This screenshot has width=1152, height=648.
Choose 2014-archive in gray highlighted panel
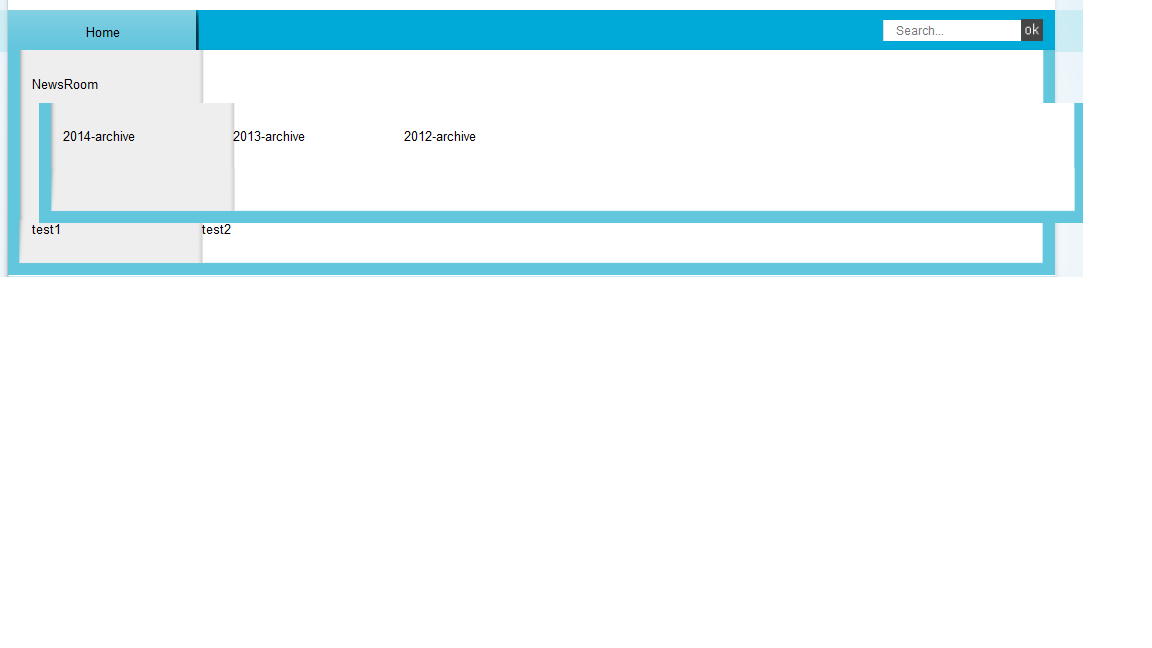click(x=99, y=137)
